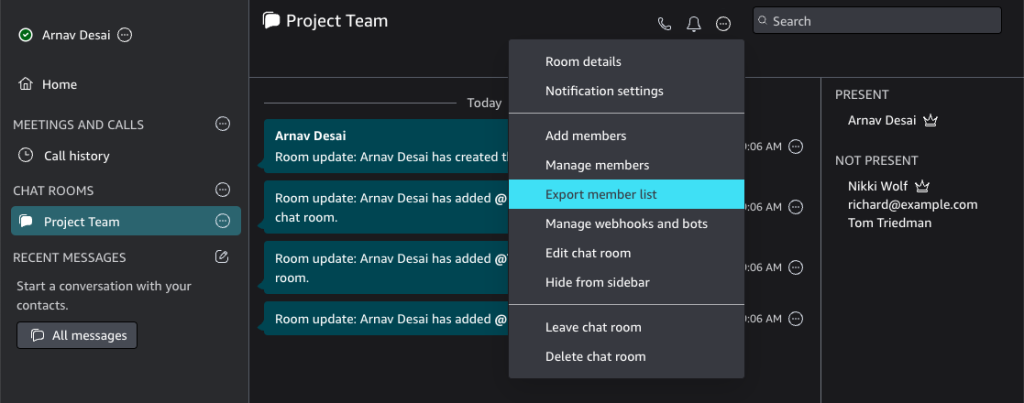This screenshot has height=403, width=1024.
Task: Open Project Team room ellipsis in sidebar
Action: 222,221
